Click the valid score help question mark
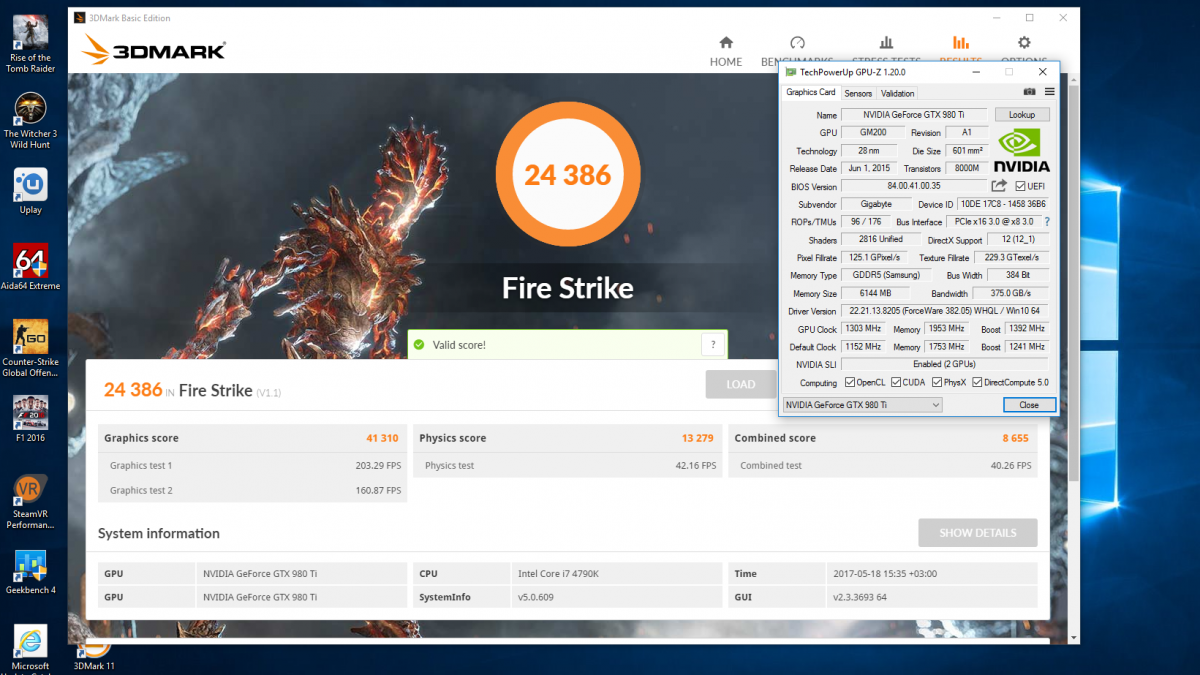The height and width of the screenshot is (675, 1200). point(713,345)
